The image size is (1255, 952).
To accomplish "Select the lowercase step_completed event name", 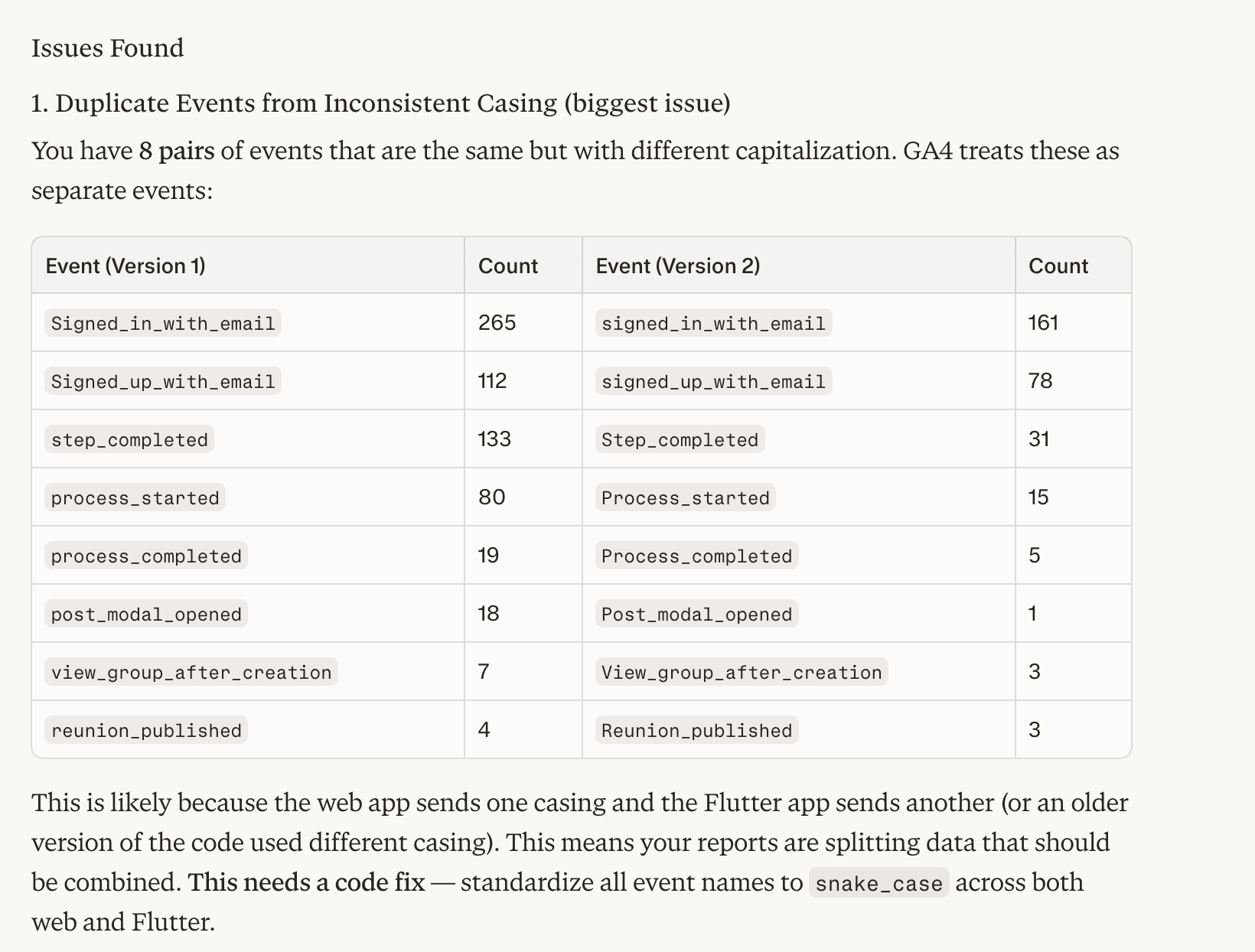I will [x=129, y=439].
